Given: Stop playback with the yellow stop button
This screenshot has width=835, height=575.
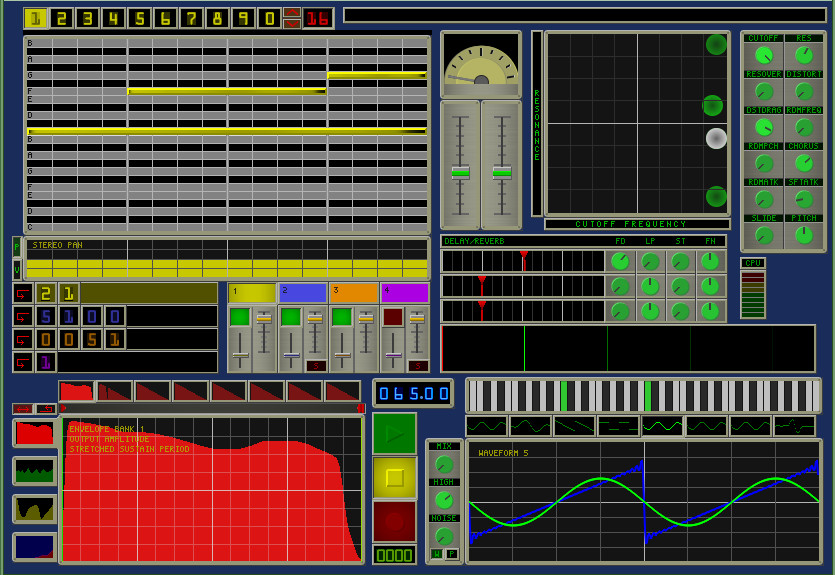Looking at the screenshot, I should [394, 478].
